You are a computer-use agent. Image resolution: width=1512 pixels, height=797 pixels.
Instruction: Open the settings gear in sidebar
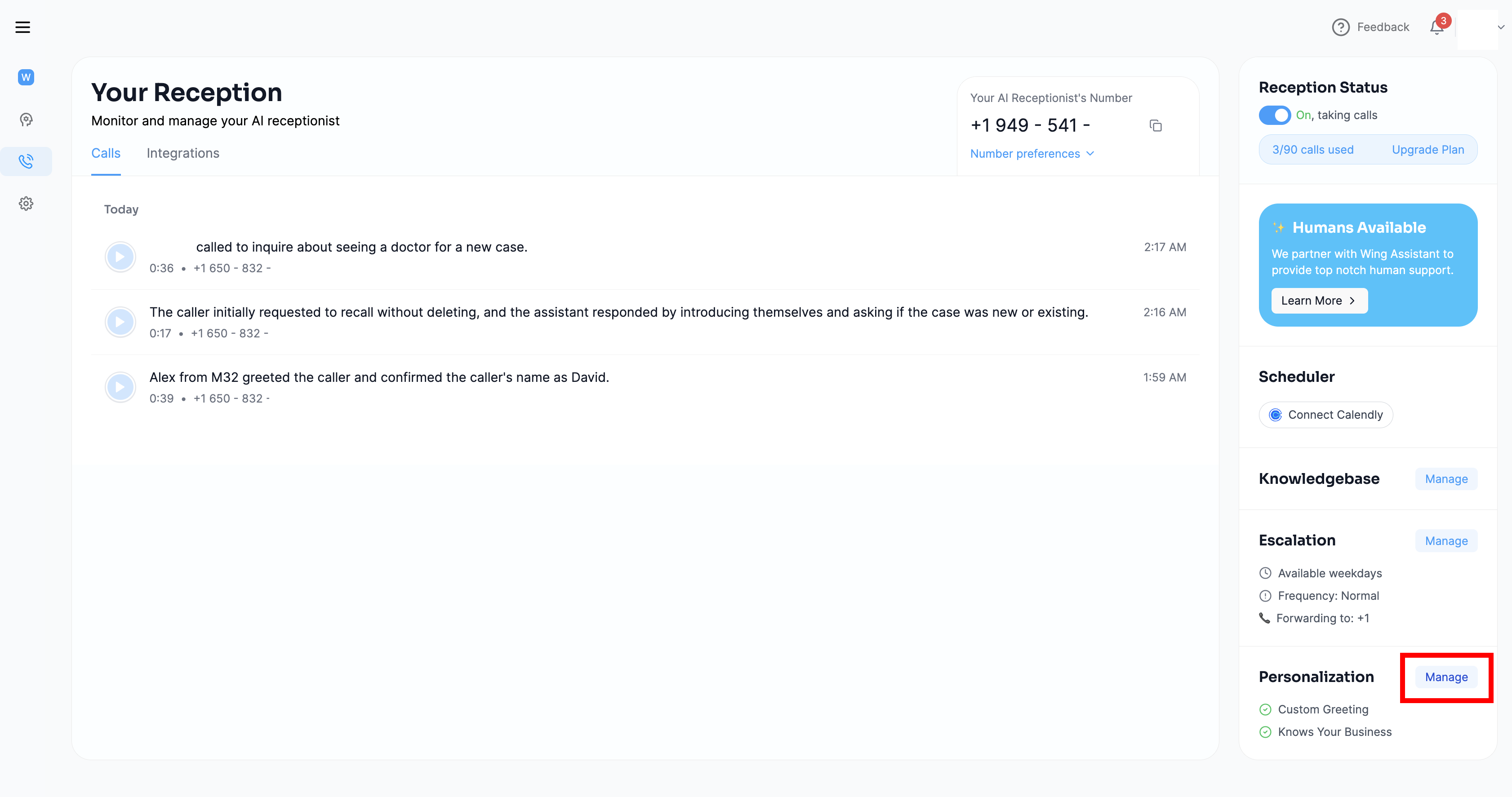[26, 204]
